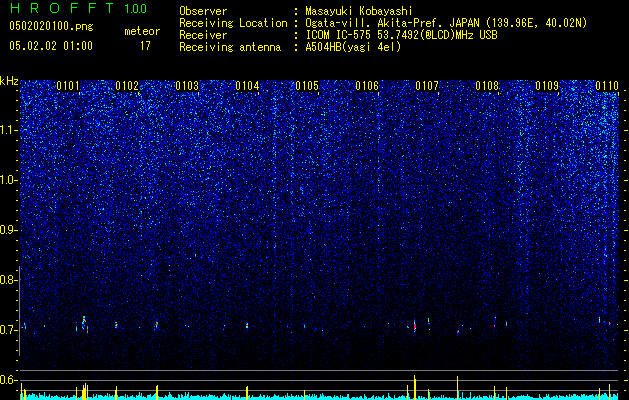Viewport: 629px width, 400px height.
Task: Click the 0105 time marker
Action: (x=307, y=85)
